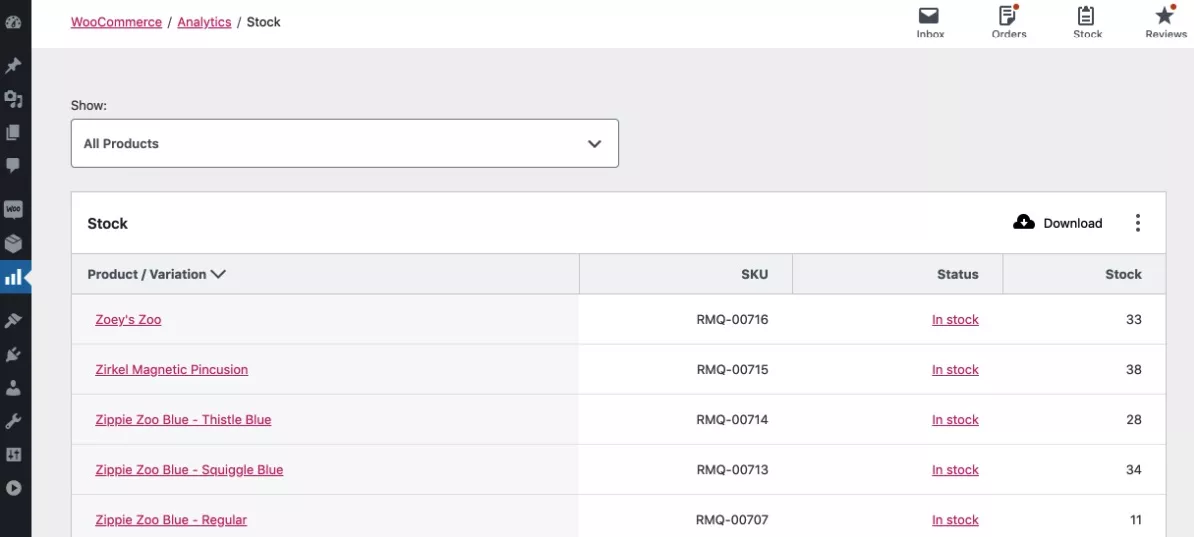Image resolution: width=1194 pixels, height=537 pixels.
Task: Click 'In stock' status for Zirkel Magnetic Pincusion
Action: point(955,370)
